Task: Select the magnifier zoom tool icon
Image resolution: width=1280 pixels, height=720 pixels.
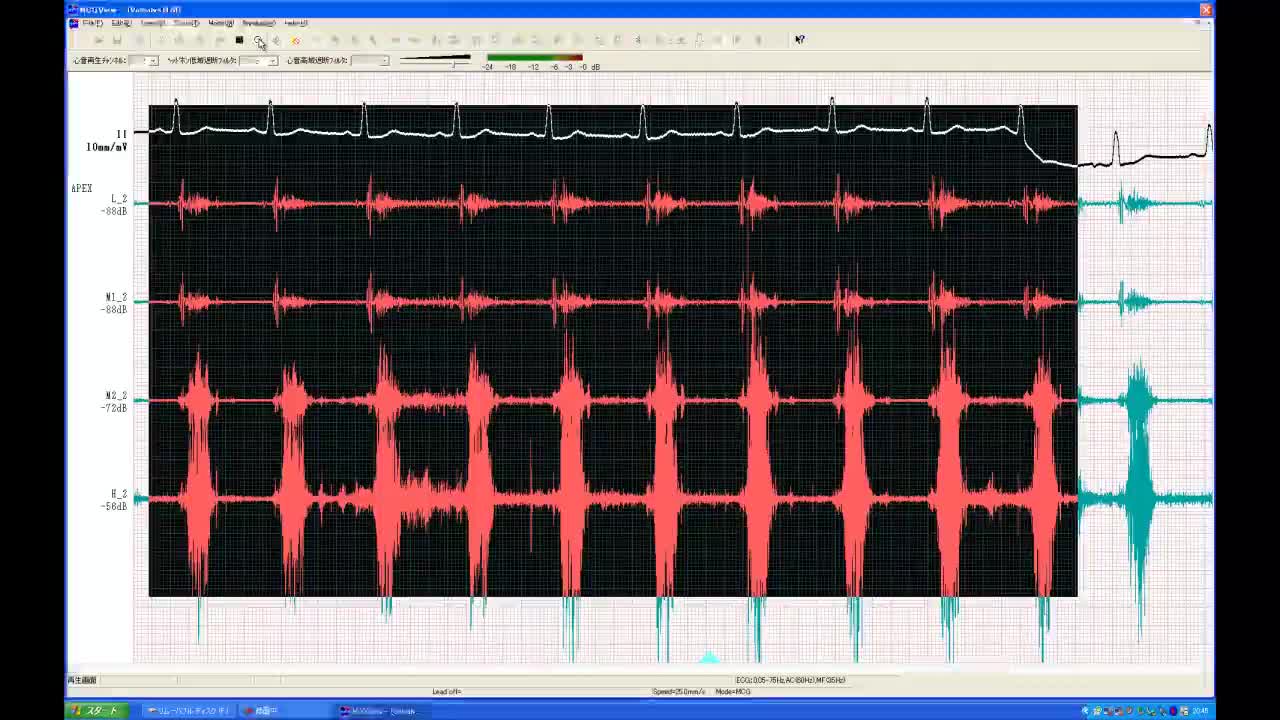Action: pyautogui.click(x=258, y=40)
